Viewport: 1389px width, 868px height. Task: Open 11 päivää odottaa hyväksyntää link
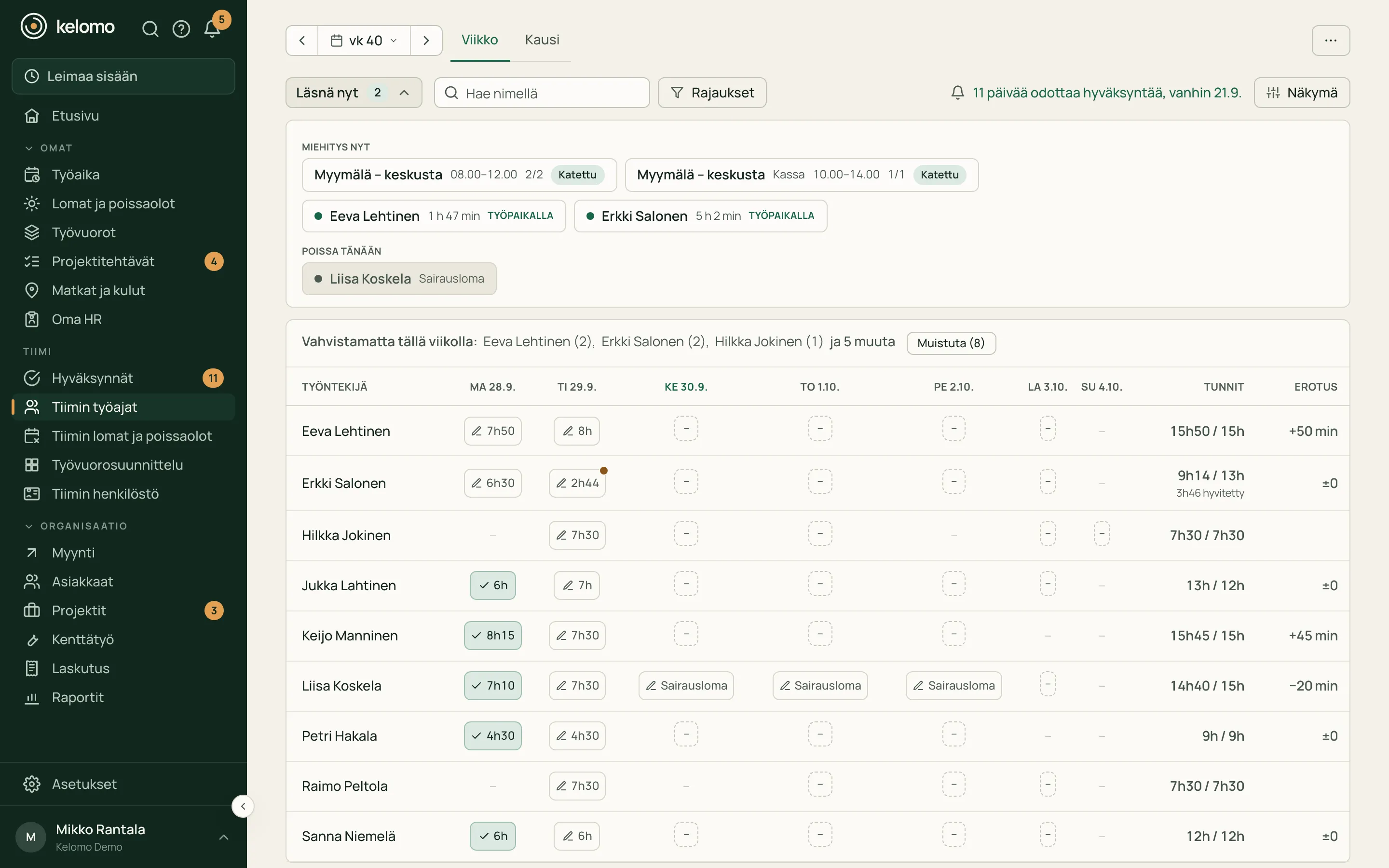point(1096,93)
